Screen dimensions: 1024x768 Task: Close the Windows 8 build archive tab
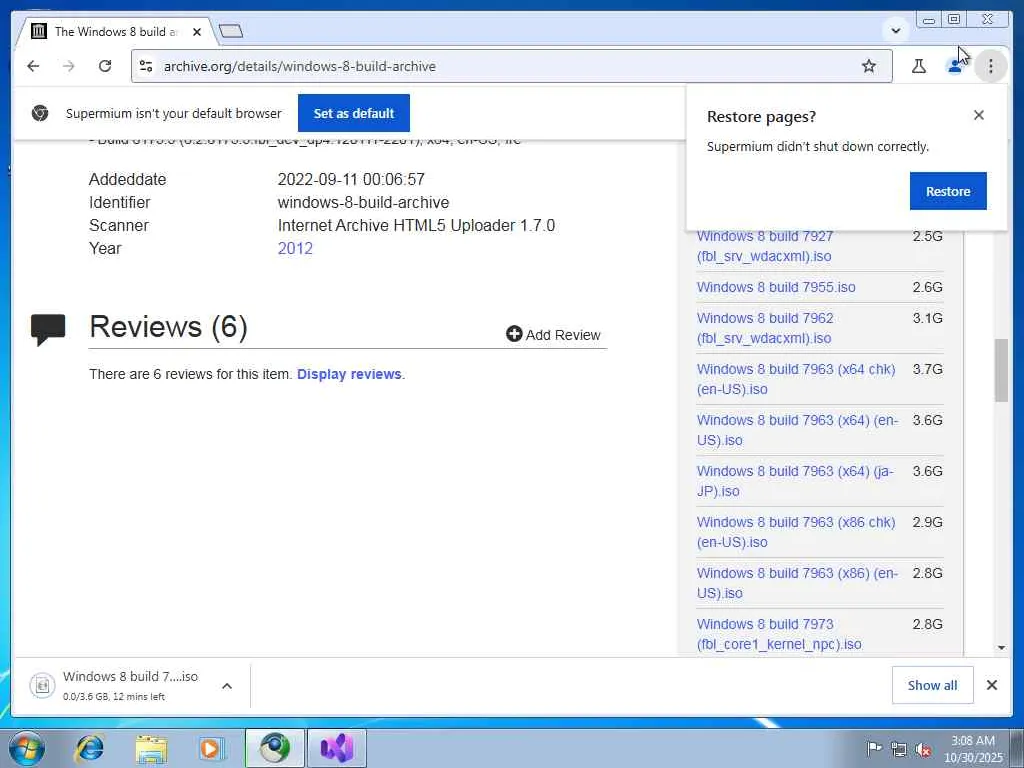click(x=197, y=31)
